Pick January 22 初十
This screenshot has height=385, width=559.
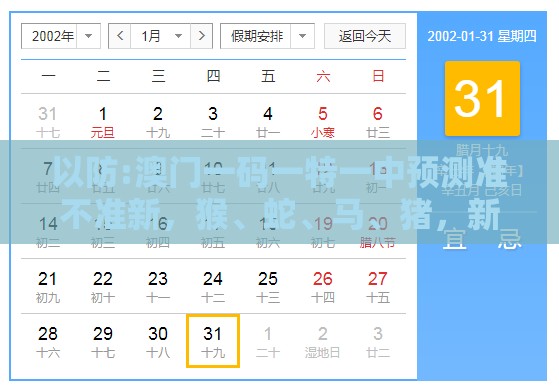click(103, 287)
